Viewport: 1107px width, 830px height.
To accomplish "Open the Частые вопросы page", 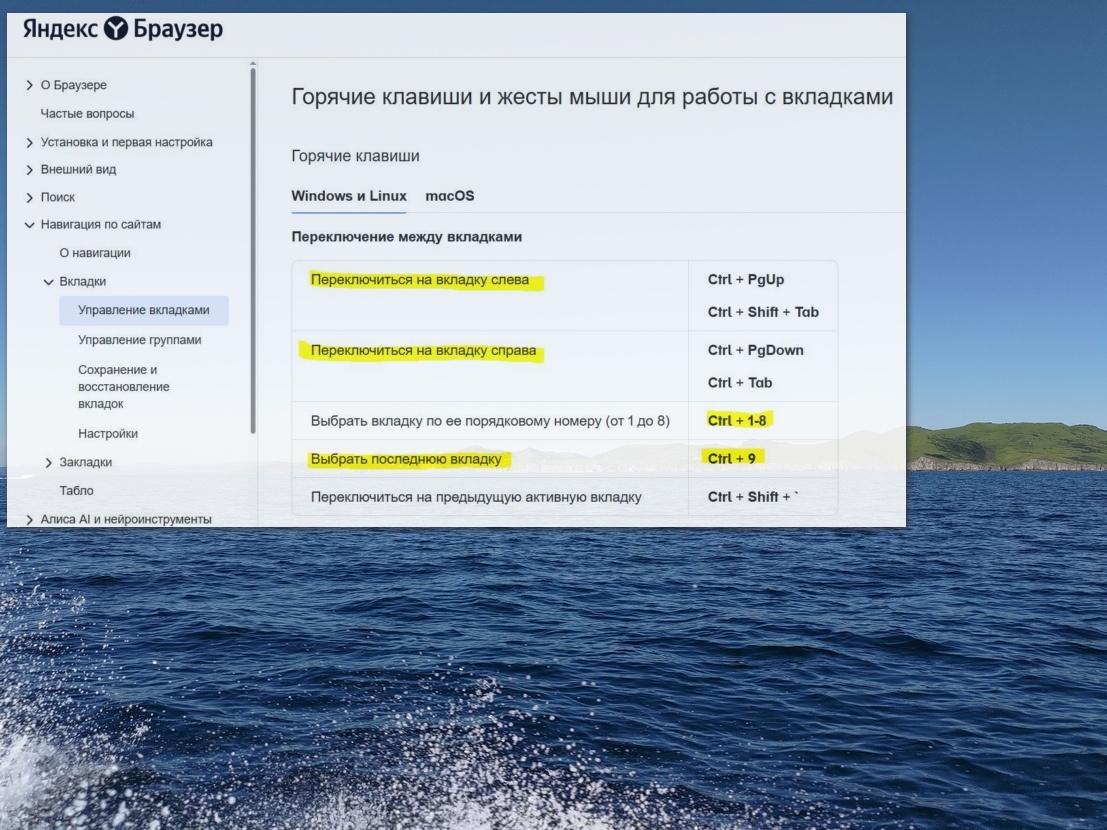I will coord(87,114).
